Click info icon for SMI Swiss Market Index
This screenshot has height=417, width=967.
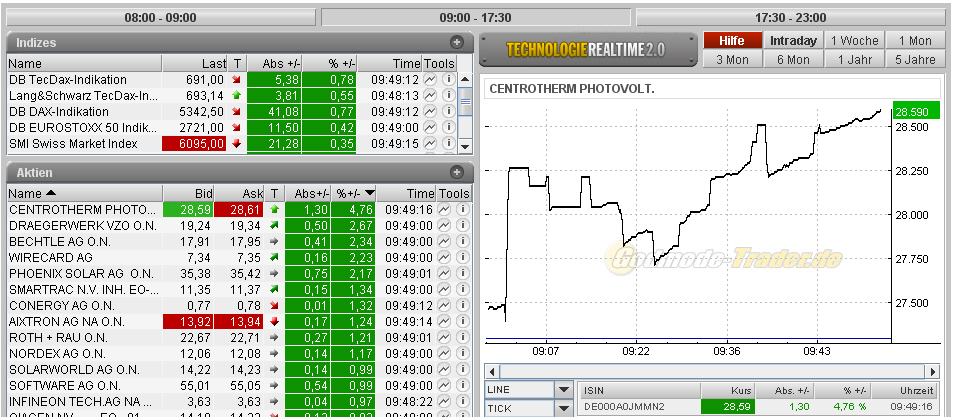(x=448, y=144)
